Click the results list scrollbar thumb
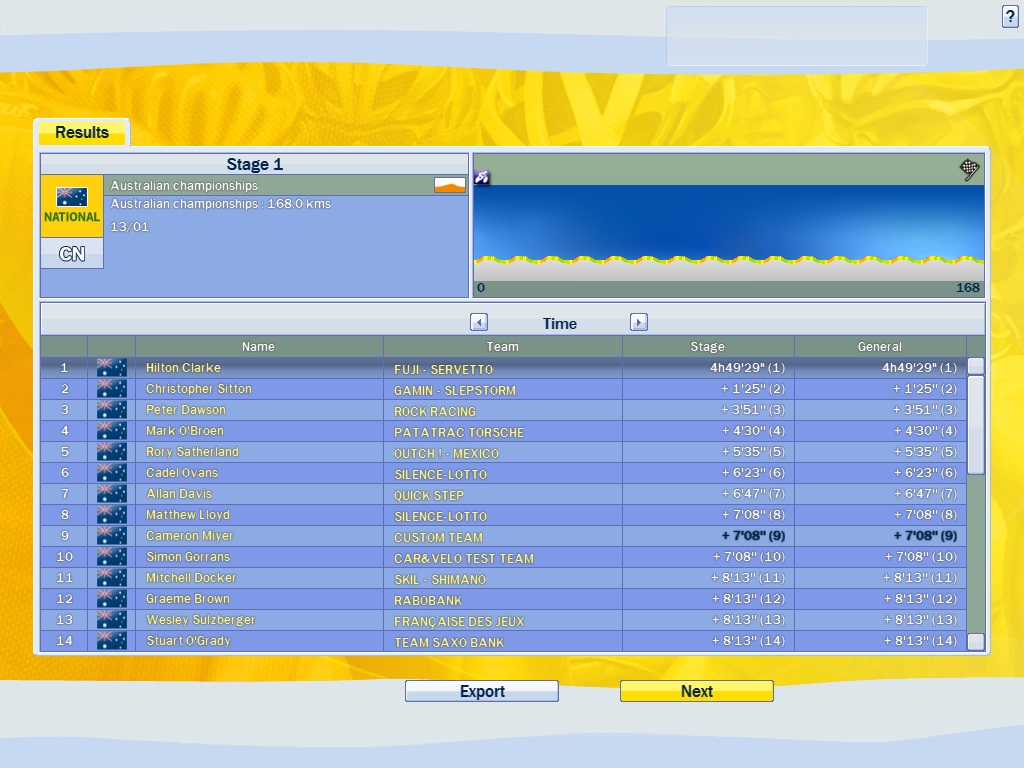1024x768 pixels. coord(975,425)
